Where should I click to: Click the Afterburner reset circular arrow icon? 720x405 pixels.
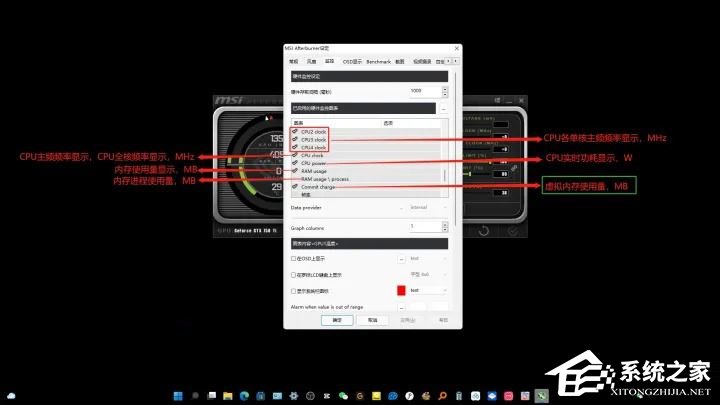pos(484,231)
